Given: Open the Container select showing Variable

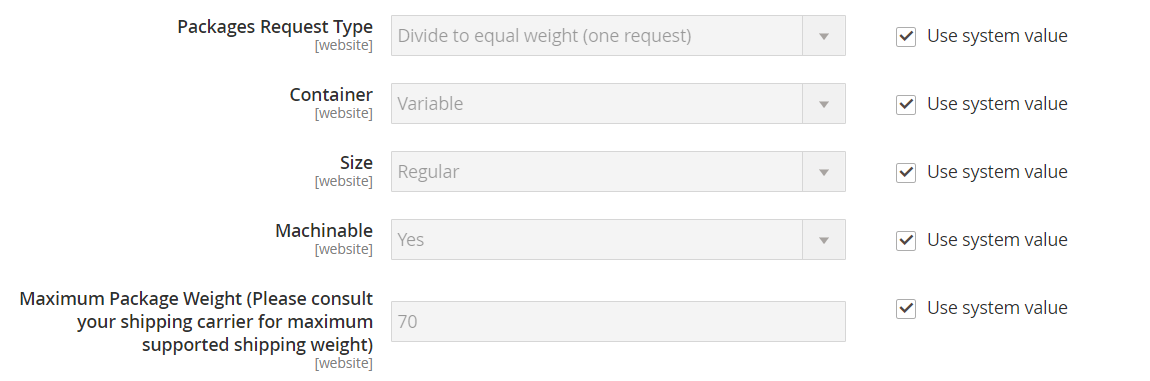Looking at the screenshot, I should pyautogui.click(x=618, y=104).
